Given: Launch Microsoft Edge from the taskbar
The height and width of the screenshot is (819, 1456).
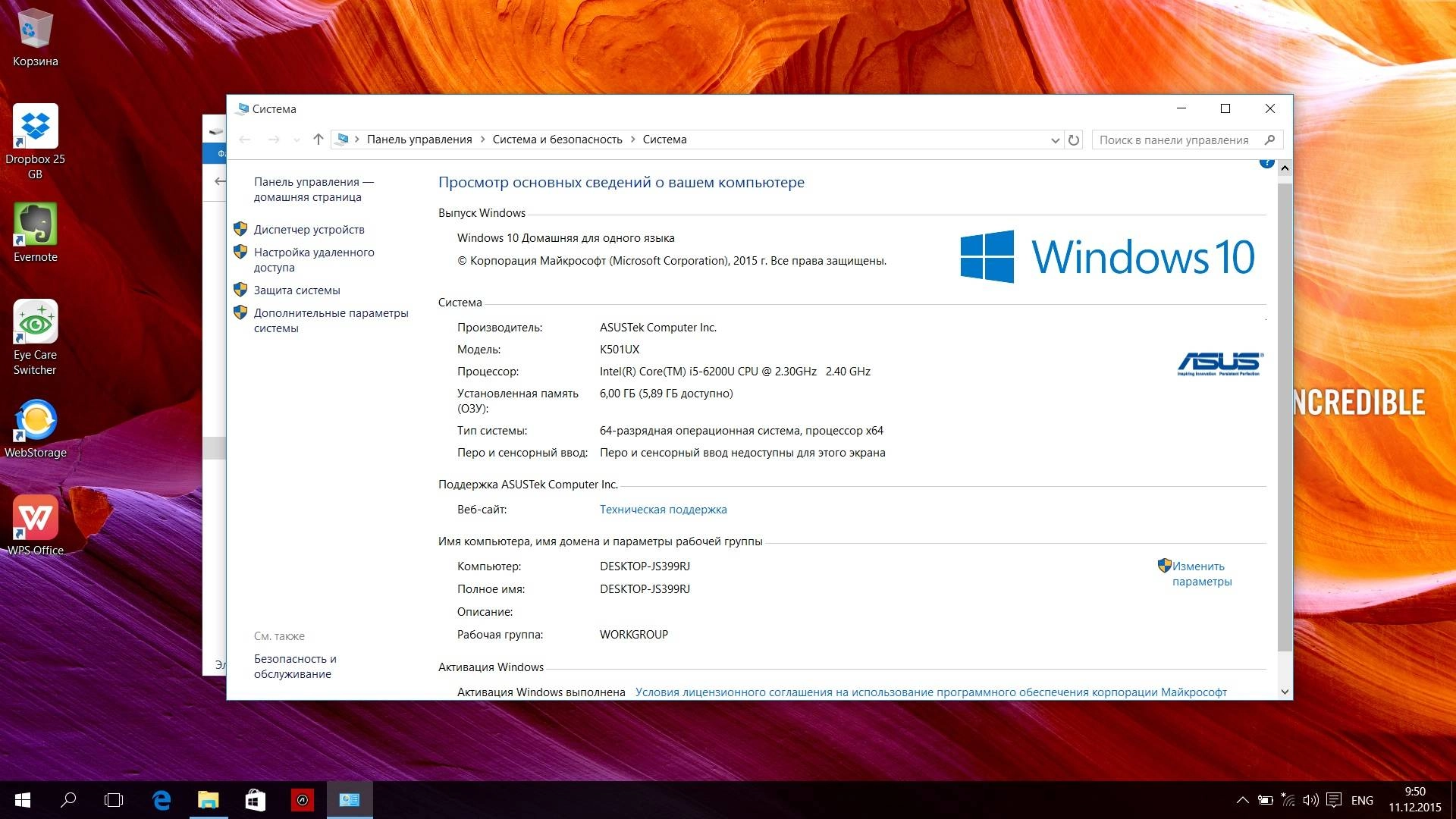Looking at the screenshot, I should pyautogui.click(x=162, y=800).
